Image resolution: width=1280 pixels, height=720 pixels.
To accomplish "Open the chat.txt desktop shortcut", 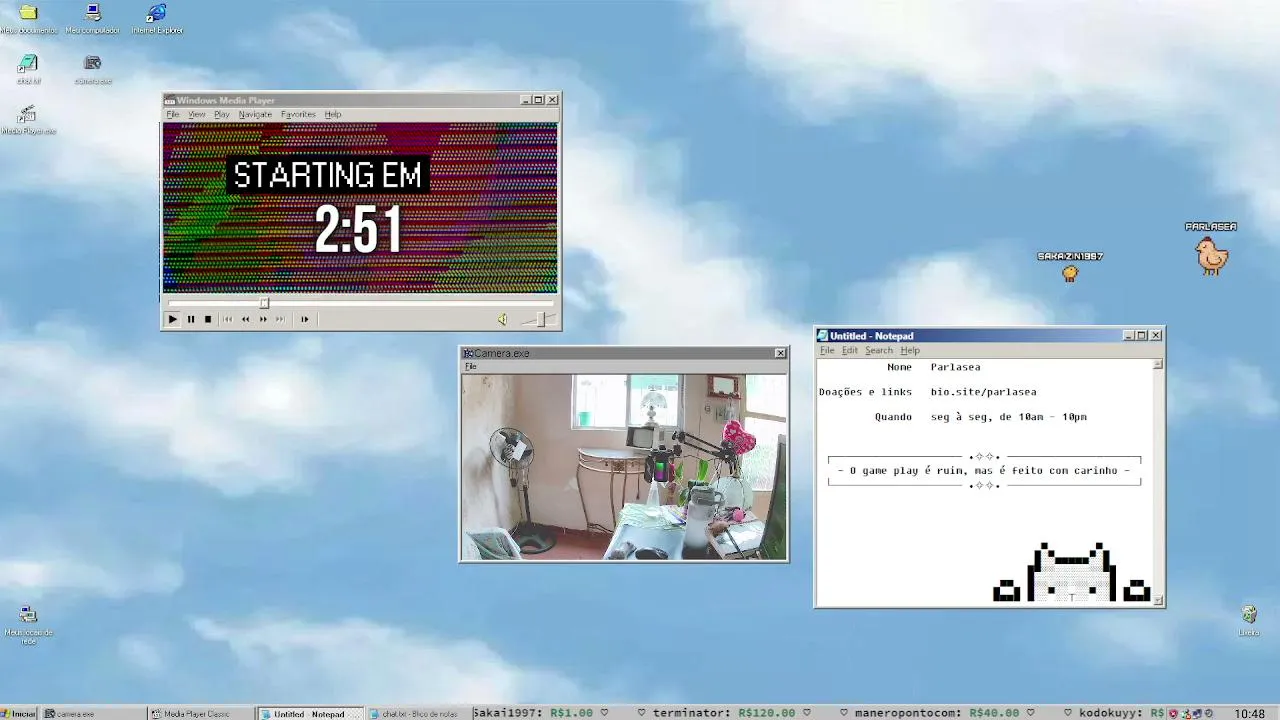I will pos(28,69).
